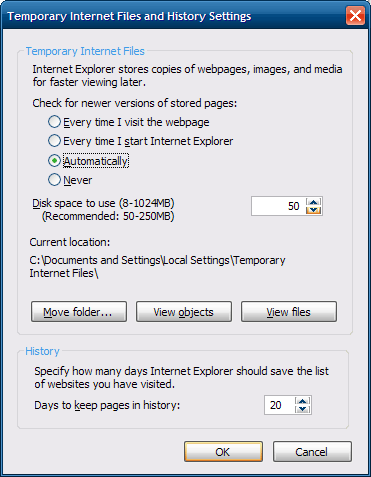Click the dialog title bar text

[x=129, y=16]
